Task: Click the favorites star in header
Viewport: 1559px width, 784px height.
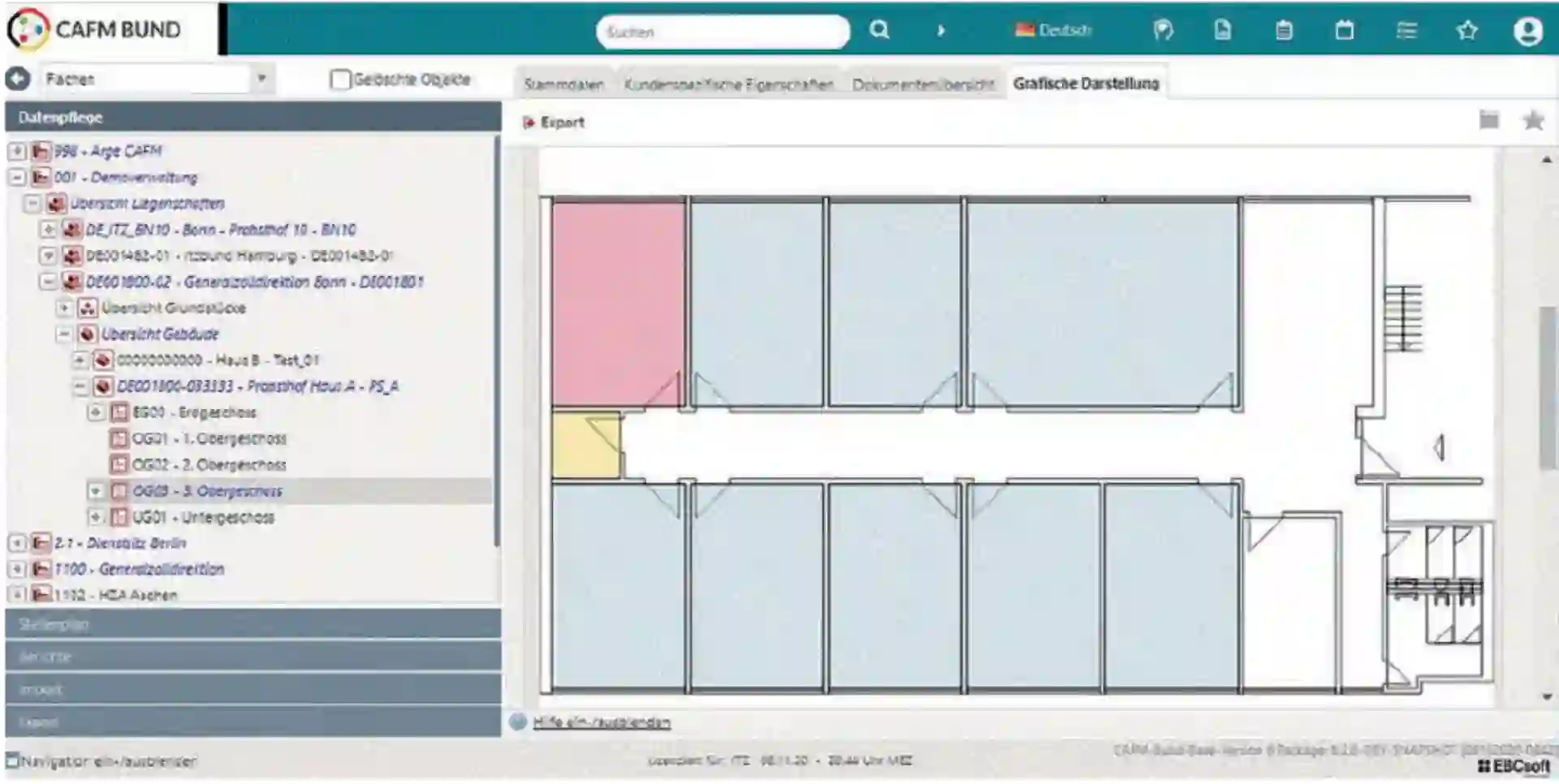Action: 1466,31
